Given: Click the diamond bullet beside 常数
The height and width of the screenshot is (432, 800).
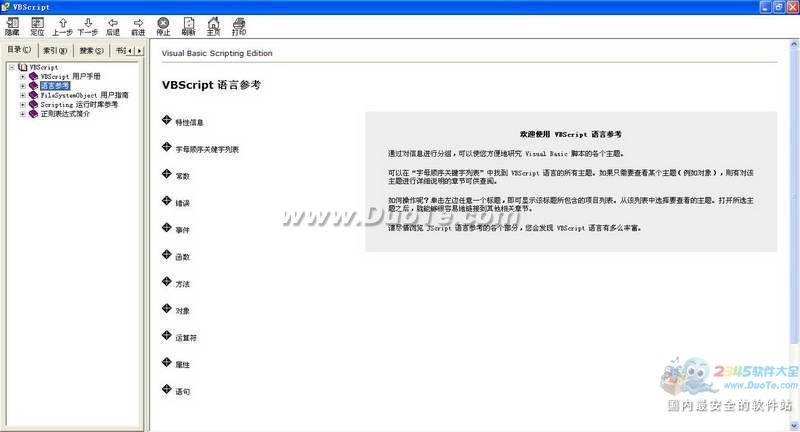Looking at the screenshot, I should pos(166,174).
